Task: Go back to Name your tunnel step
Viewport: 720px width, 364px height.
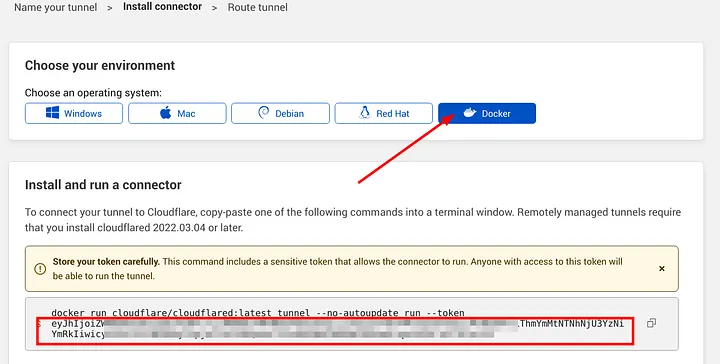Action: 56,7
